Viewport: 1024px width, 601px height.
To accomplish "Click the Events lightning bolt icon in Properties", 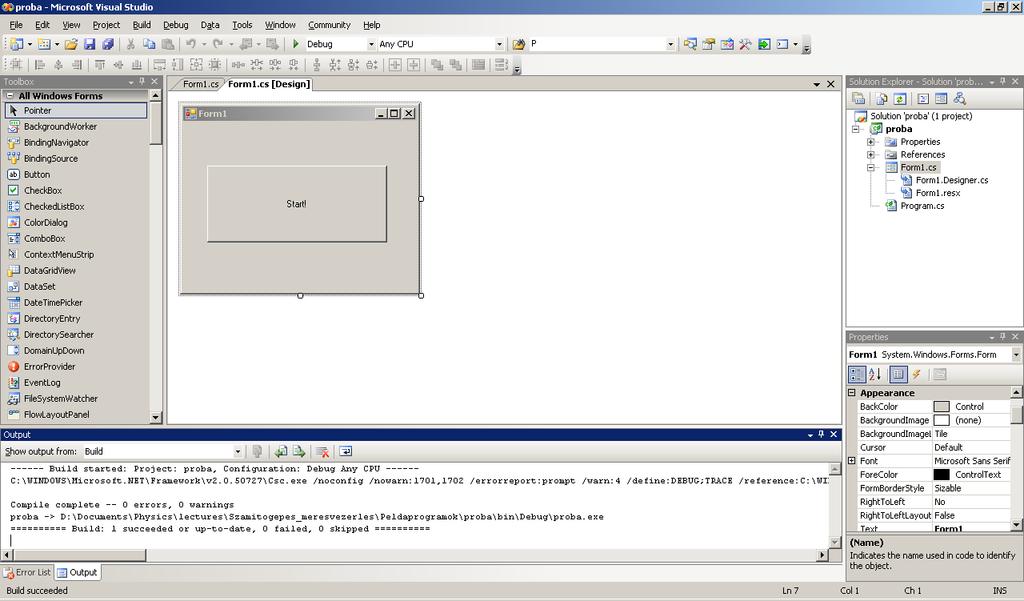I will pos(917,374).
